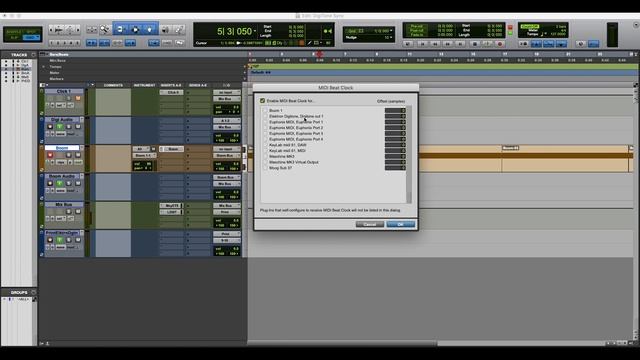Check the Euphonix Port 1 checkbox
640x360 pixels.
[x=265, y=122]
